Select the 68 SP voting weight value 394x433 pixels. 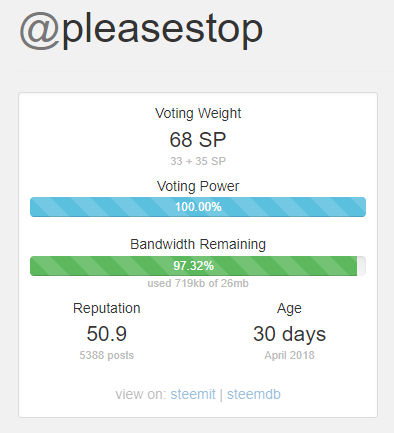[x=198, y=140]
